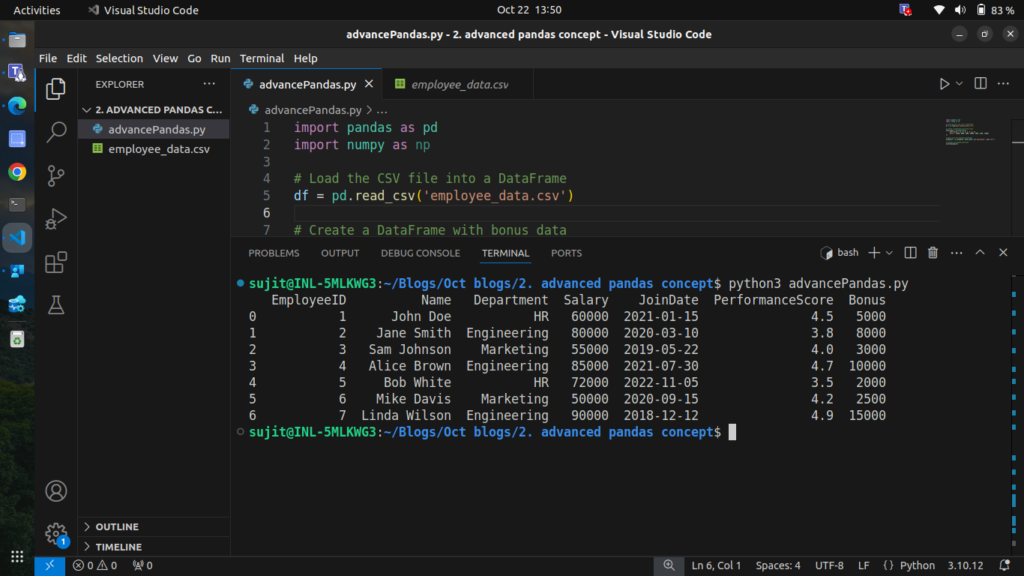
Task: Open the Manage settings gear
Action: pyautogui.click(x=57, y=533)
